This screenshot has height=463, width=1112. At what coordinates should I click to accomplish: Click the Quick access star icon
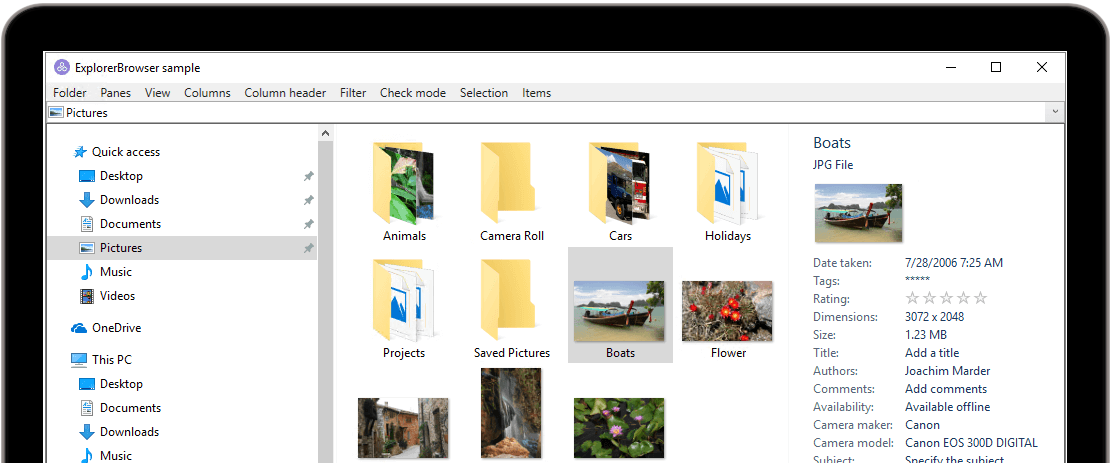(80, 152)
